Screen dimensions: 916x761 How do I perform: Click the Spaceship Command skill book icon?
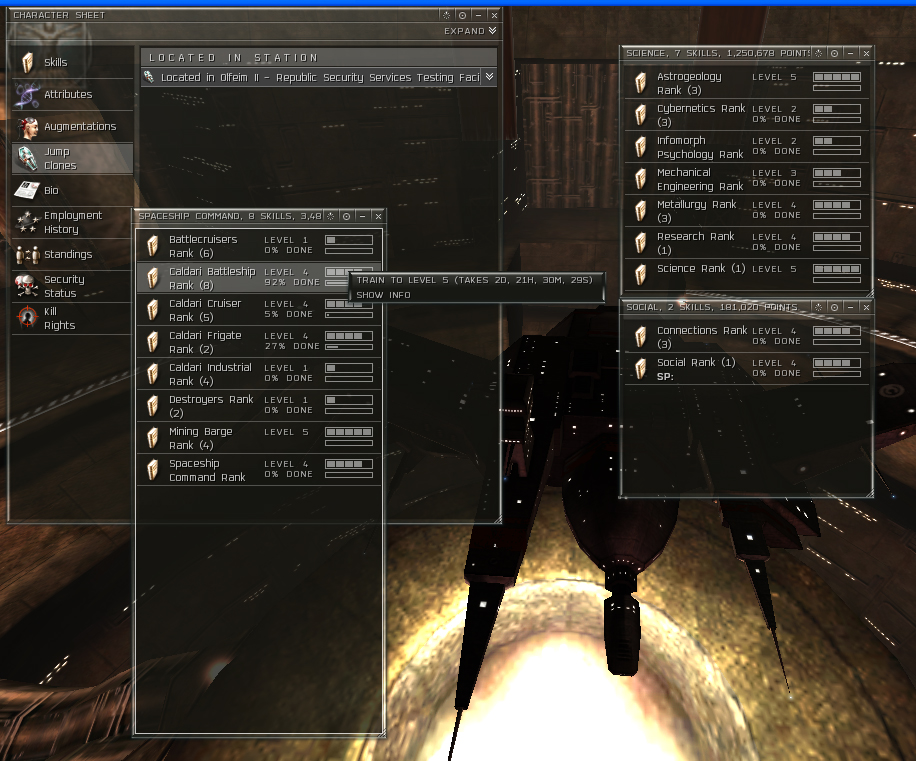pos(153,470)
